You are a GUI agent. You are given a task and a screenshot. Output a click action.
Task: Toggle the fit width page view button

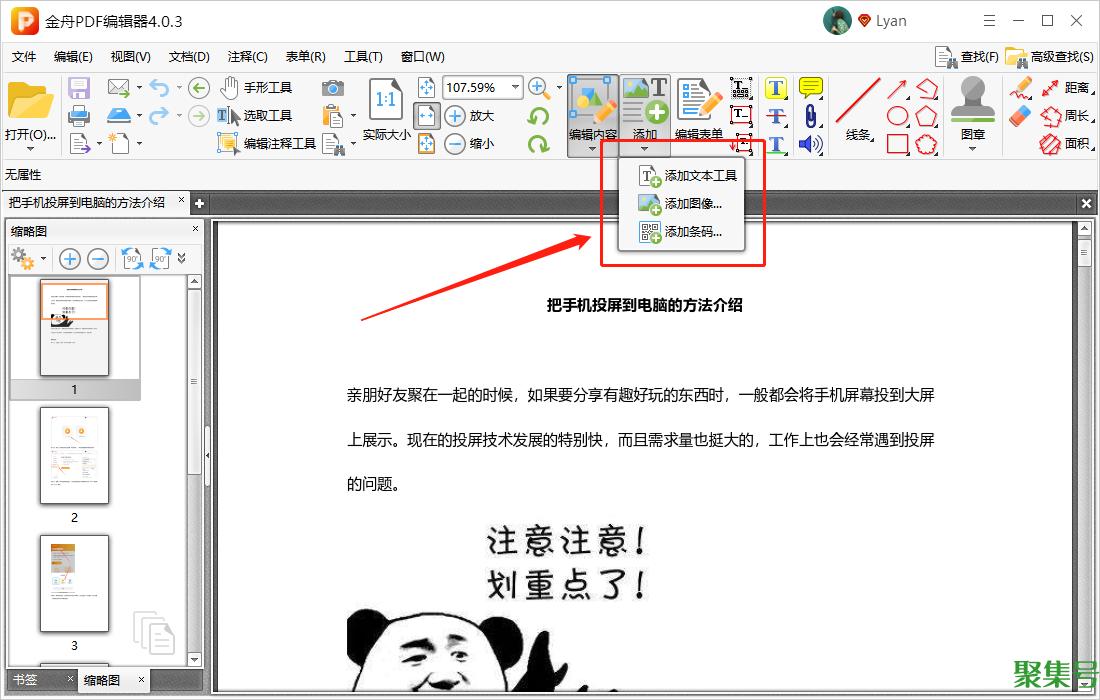coord(427,116)
